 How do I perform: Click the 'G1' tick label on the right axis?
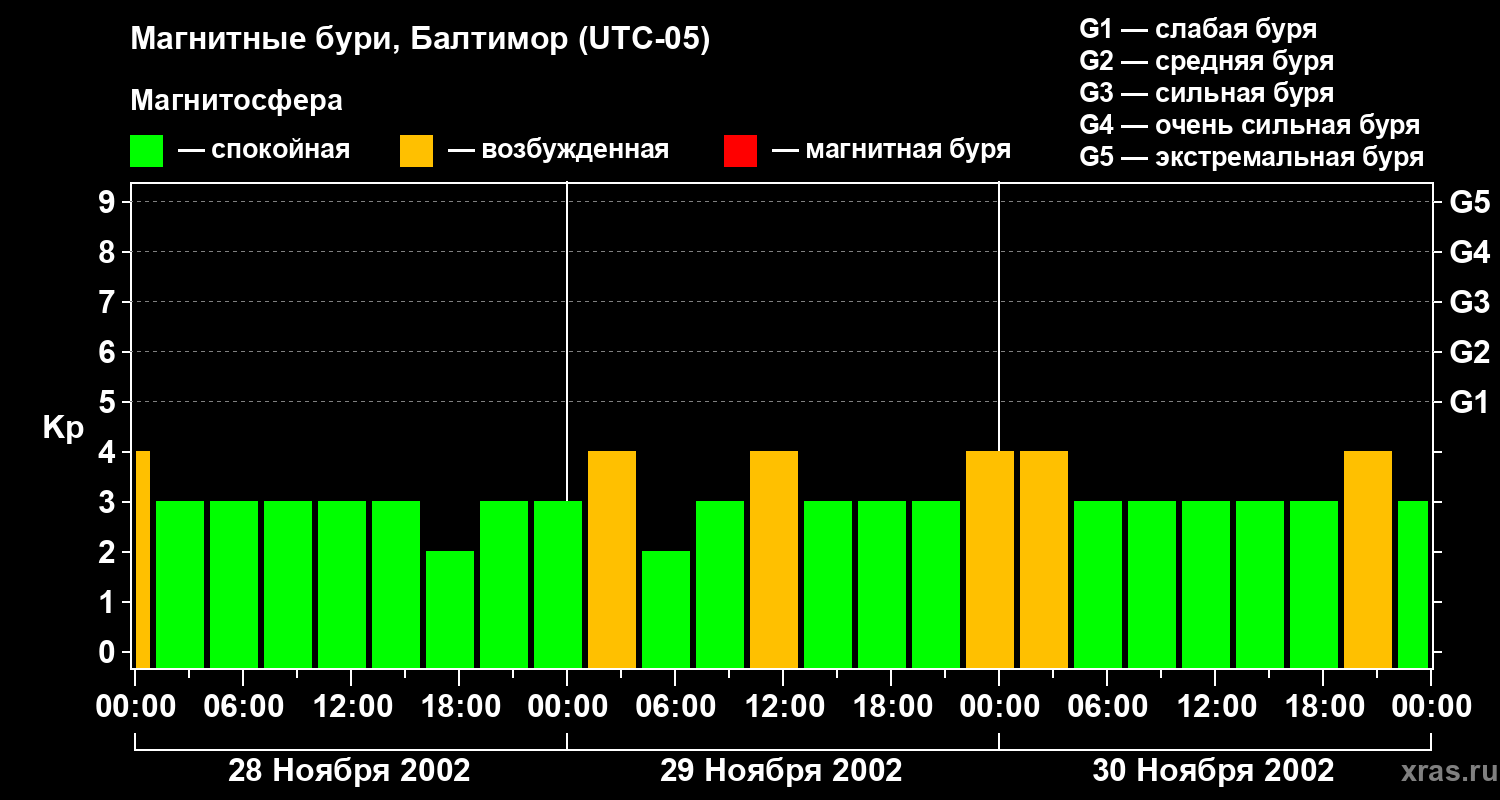click(x=1470, y=402)
